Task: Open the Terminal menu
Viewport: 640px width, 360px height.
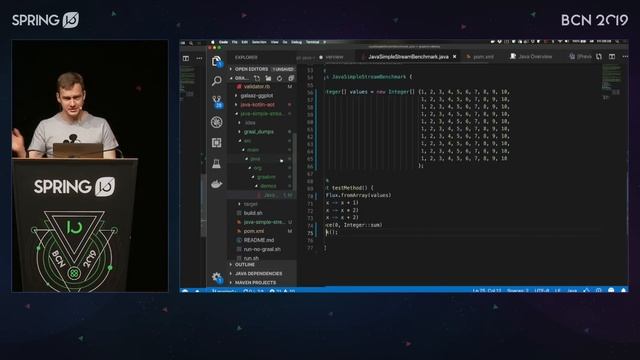Action: pos(313,42)
